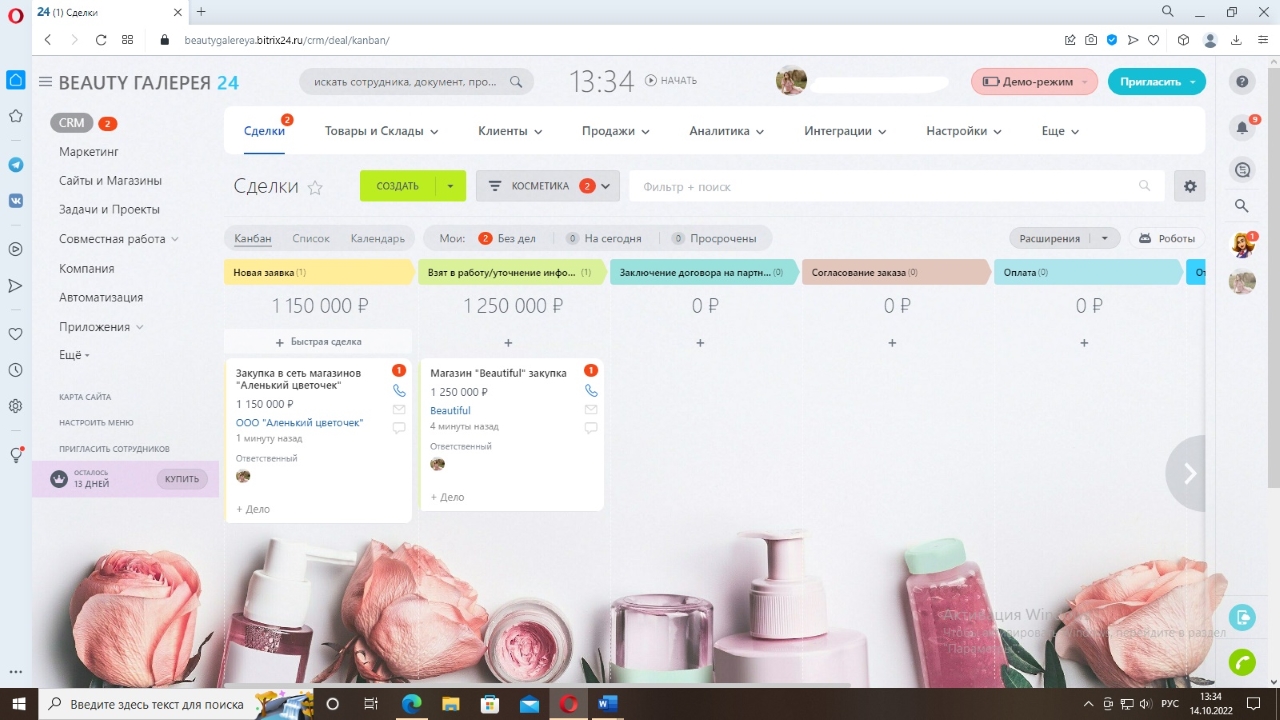
Task: Expand the Продажи menu
Action: tap(616, 131)
